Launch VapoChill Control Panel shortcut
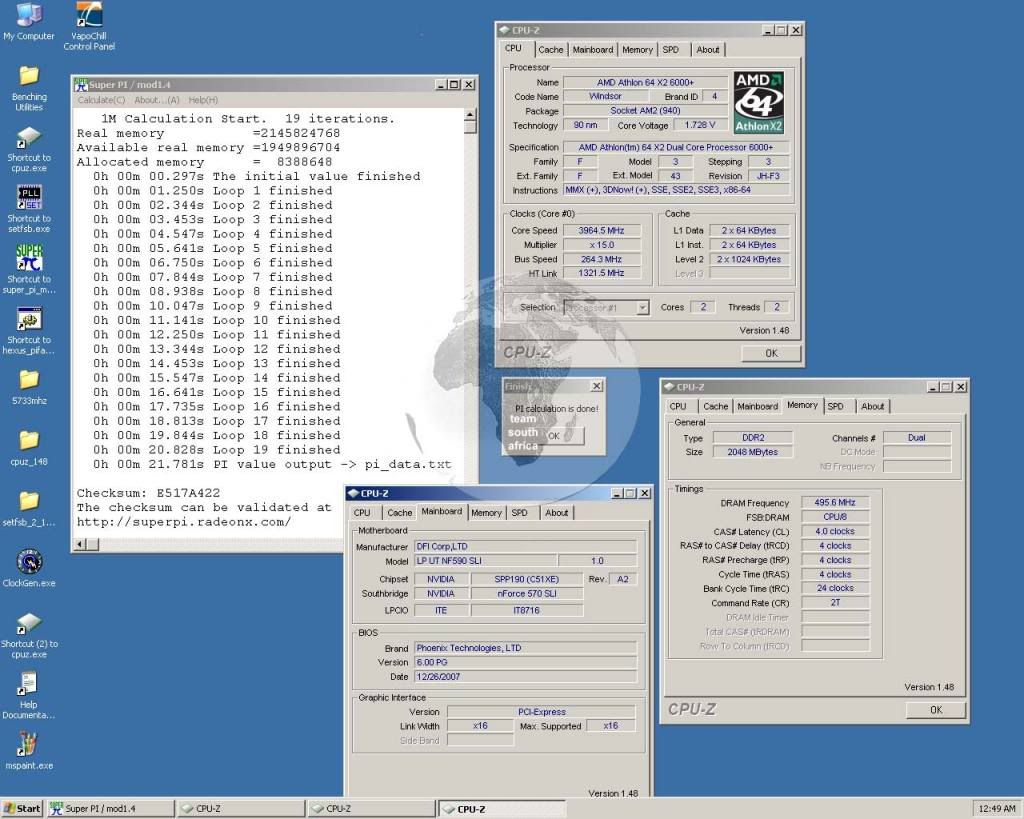The width and height of the screenshot is (1024, 819). 89,27
